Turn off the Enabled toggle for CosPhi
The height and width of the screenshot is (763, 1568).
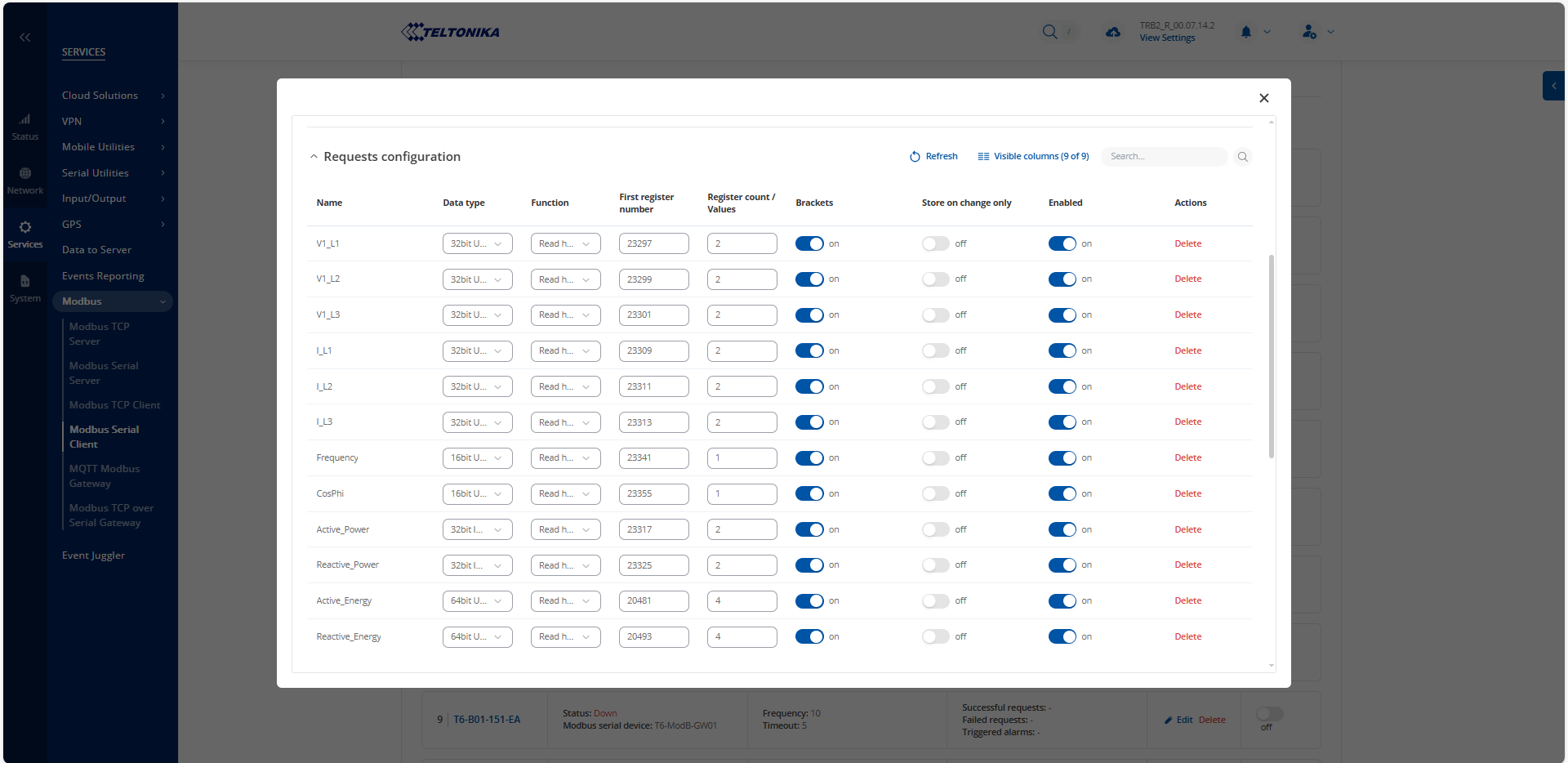click(1062, 494)
